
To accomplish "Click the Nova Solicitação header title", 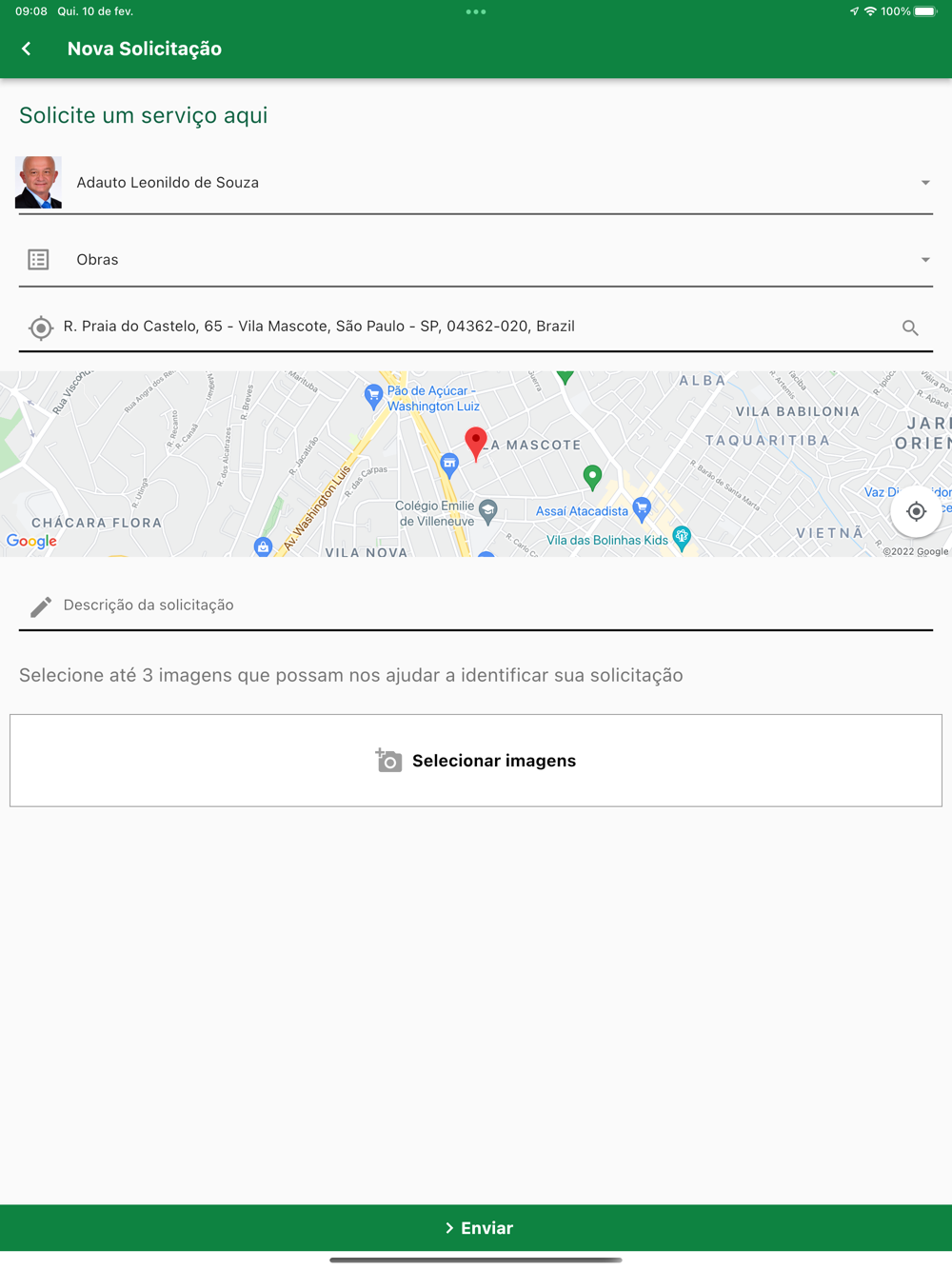I will click(144, 49).
